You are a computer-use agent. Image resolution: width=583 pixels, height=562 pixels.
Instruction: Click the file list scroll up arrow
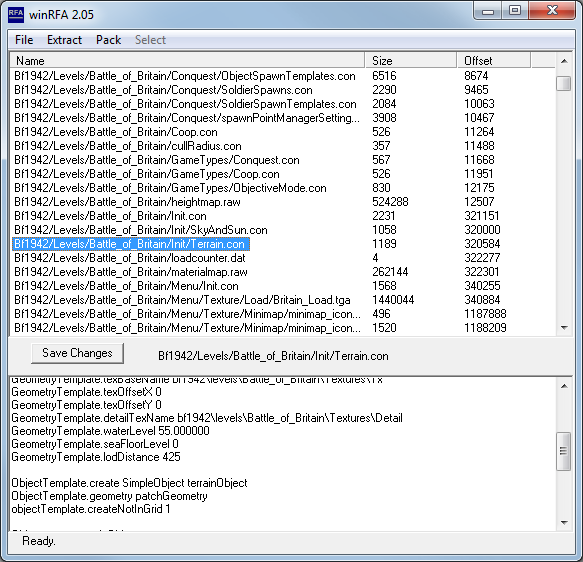(x=564, y=61)
